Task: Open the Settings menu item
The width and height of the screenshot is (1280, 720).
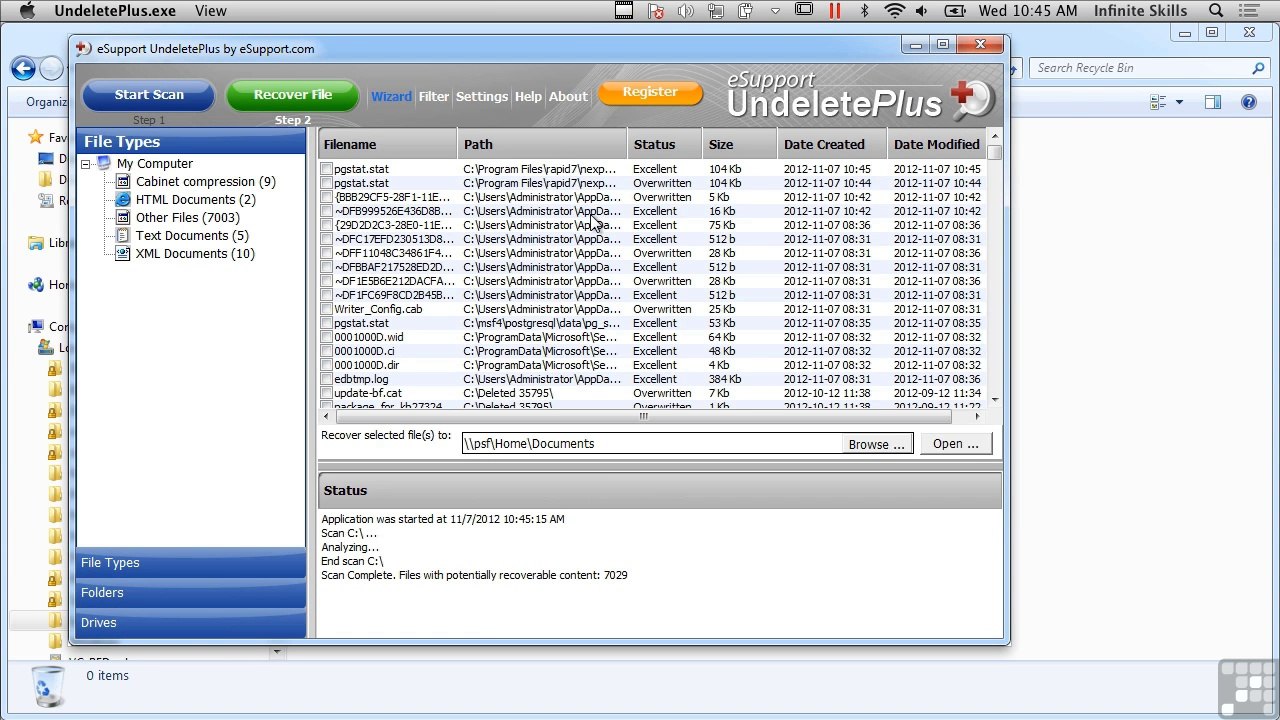Action: click(482, 97)
